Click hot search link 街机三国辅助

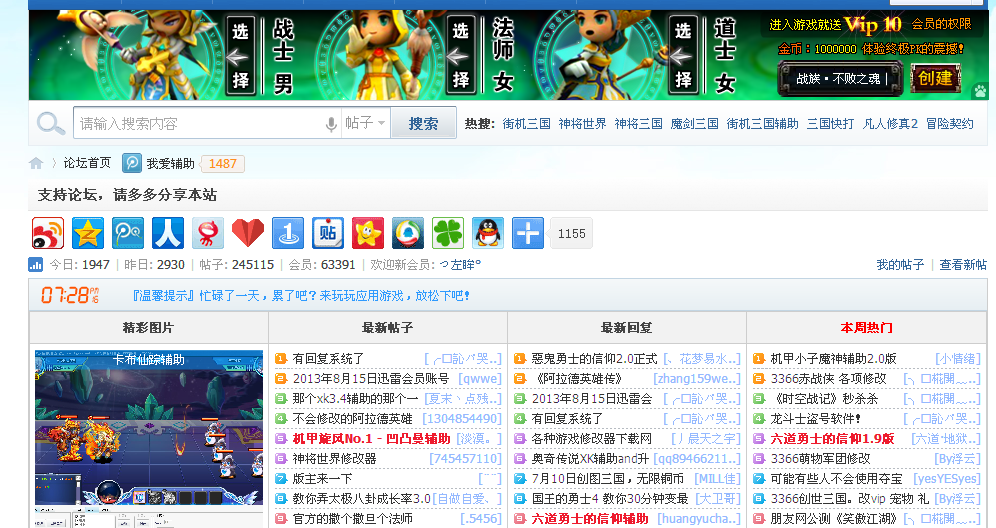point(762,124)
